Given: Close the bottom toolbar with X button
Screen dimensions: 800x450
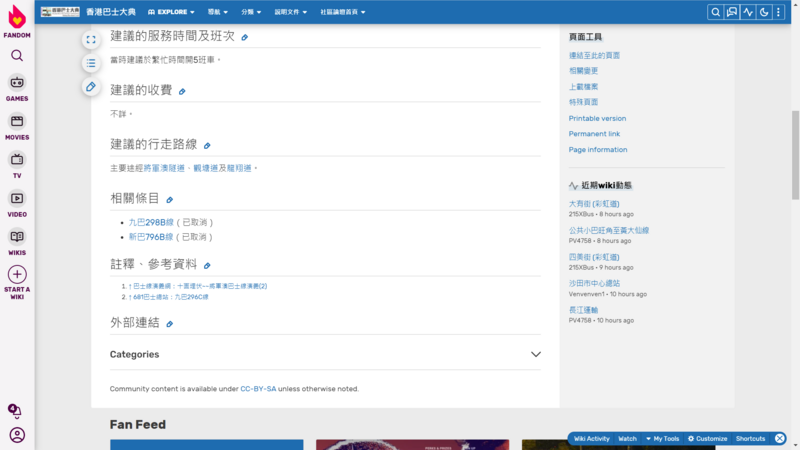Looking at the screenshot, I should (x=780, y=439).
